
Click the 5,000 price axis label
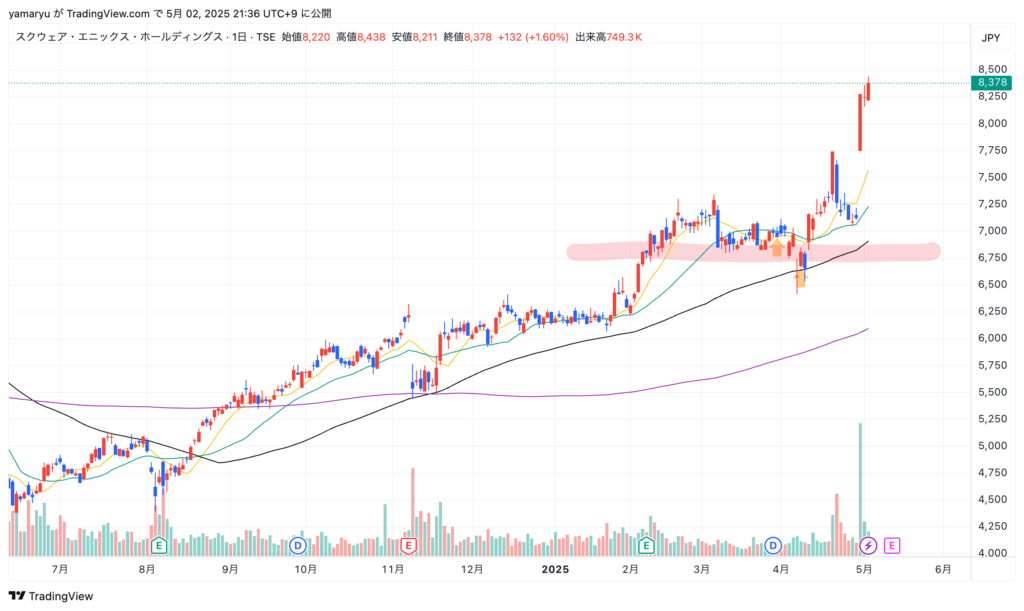(x=992, y=445)
